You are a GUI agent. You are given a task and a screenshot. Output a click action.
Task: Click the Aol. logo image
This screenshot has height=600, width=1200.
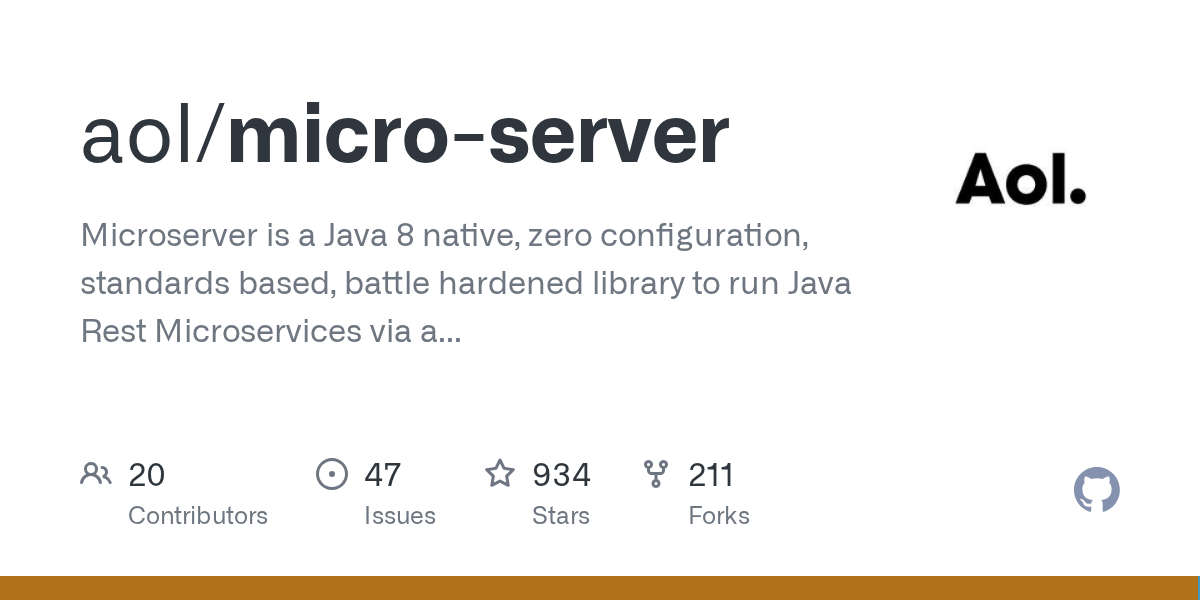click(1020, 180)
